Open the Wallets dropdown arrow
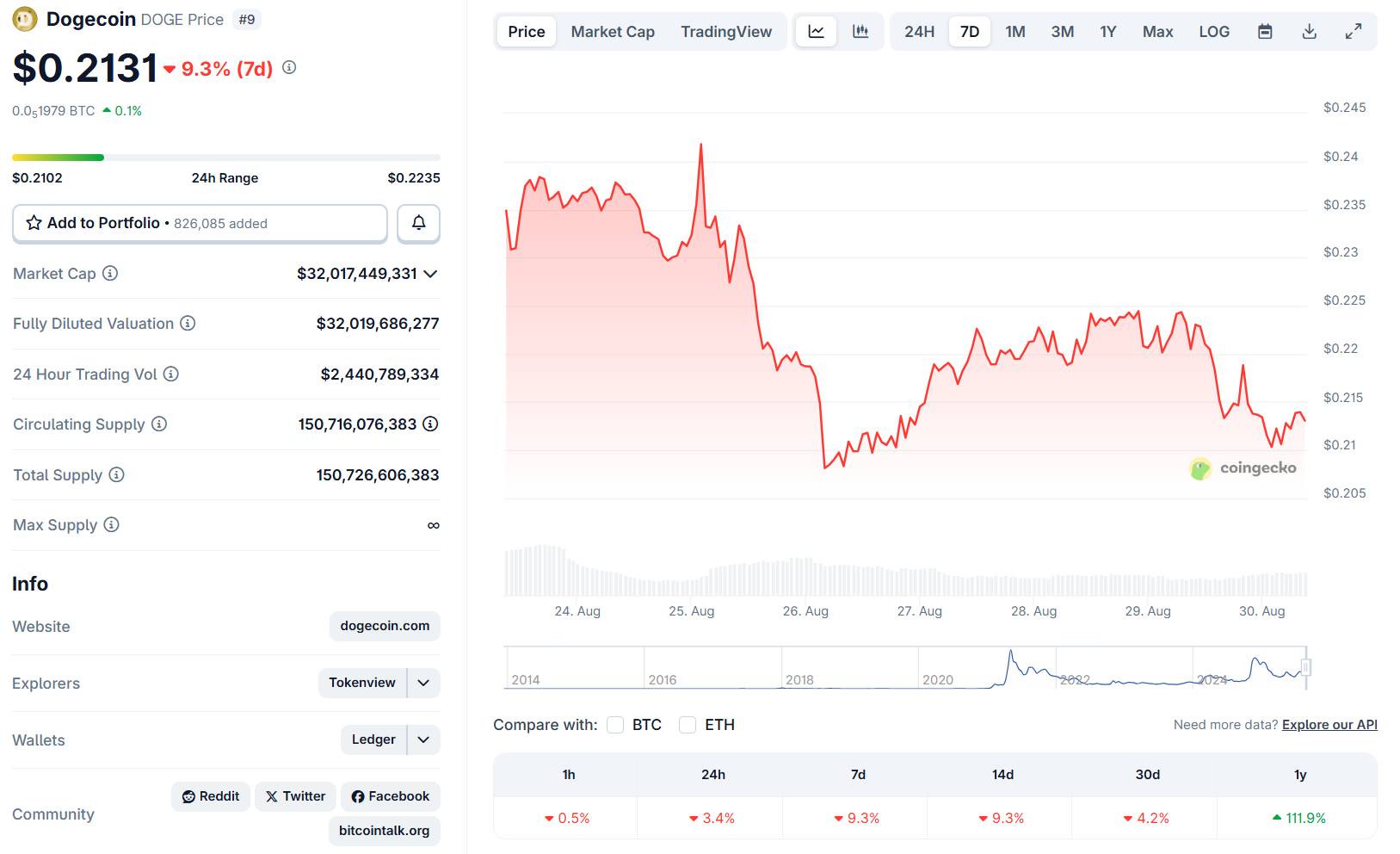 (423, 740)
